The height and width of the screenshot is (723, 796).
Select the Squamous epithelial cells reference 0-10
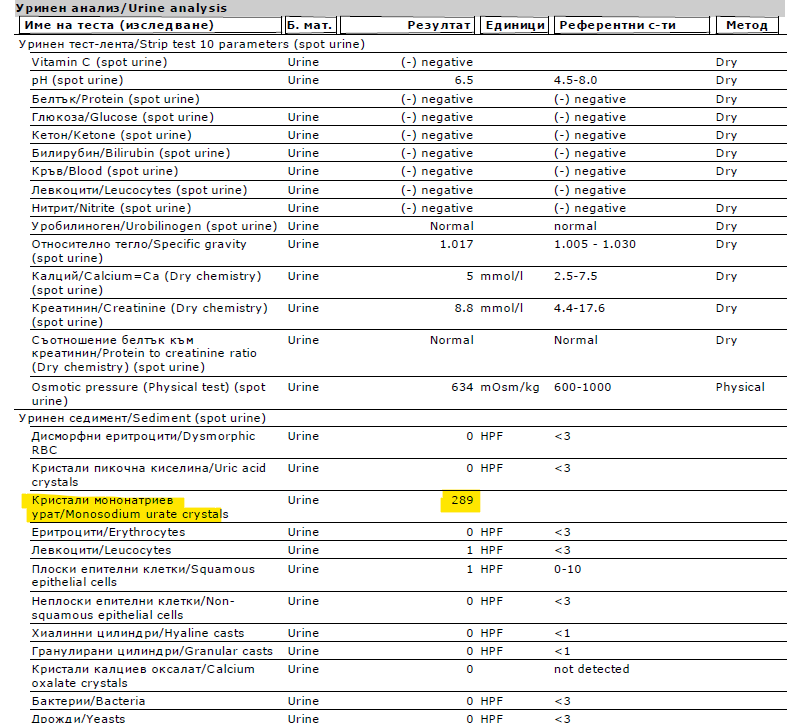click(567, 569)
